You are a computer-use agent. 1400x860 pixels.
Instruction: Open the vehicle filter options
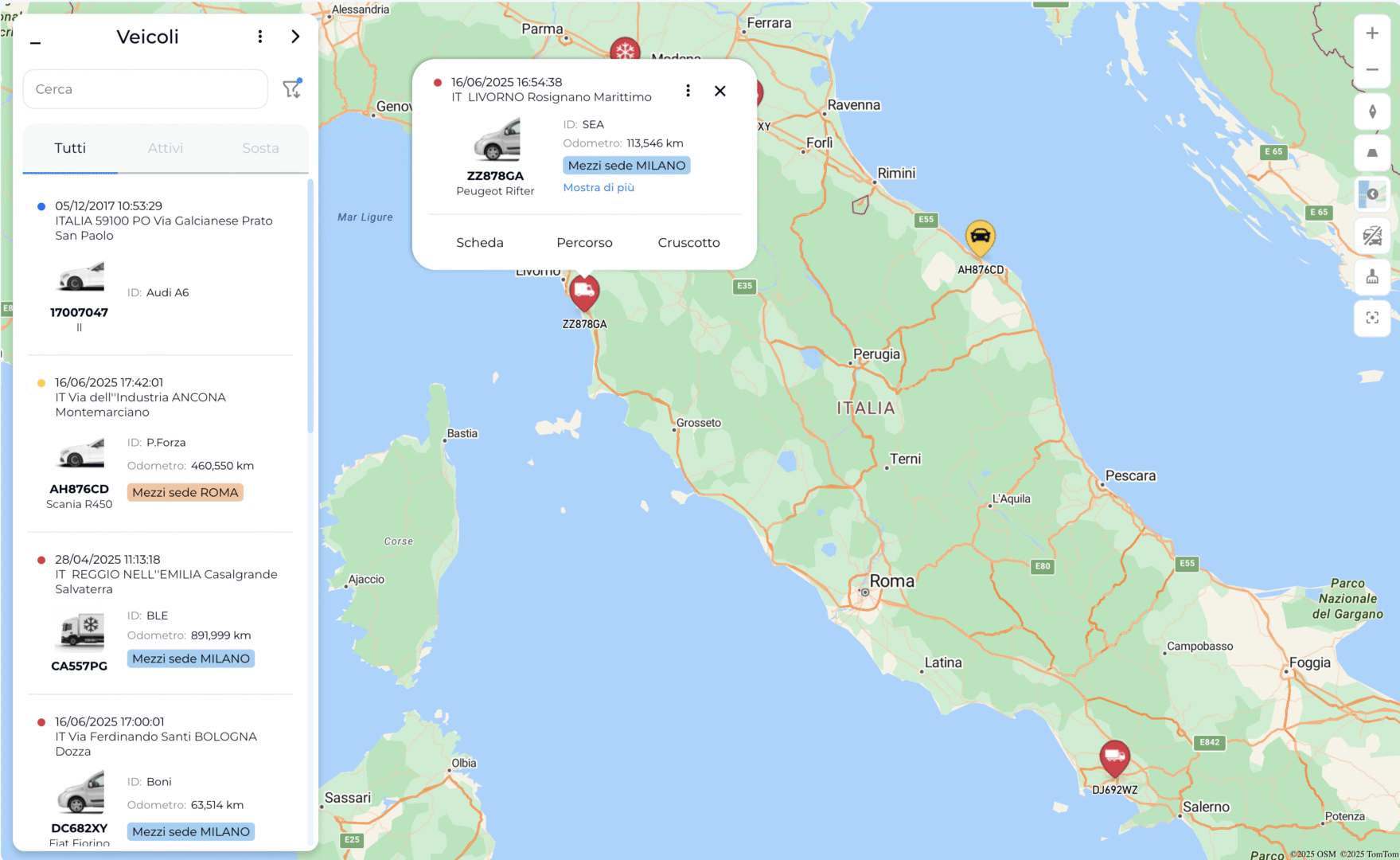[292, 88]
